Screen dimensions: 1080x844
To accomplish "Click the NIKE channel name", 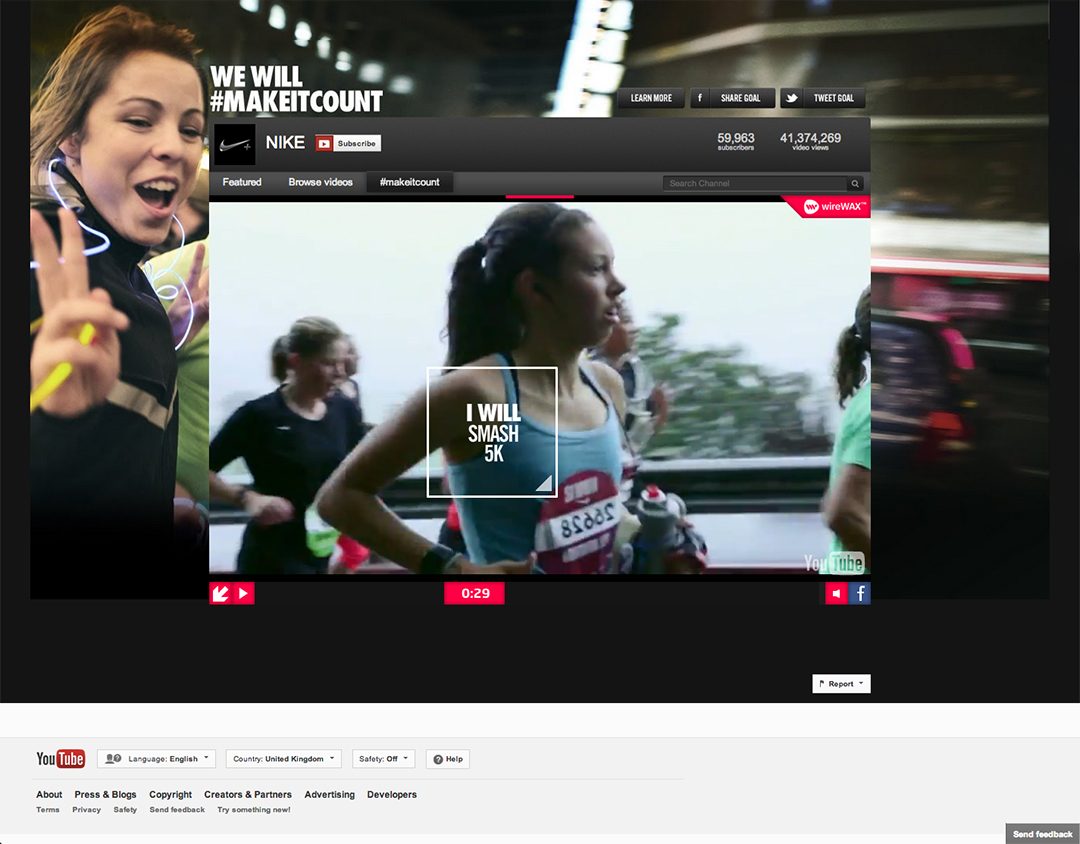I will coord(285,143).
